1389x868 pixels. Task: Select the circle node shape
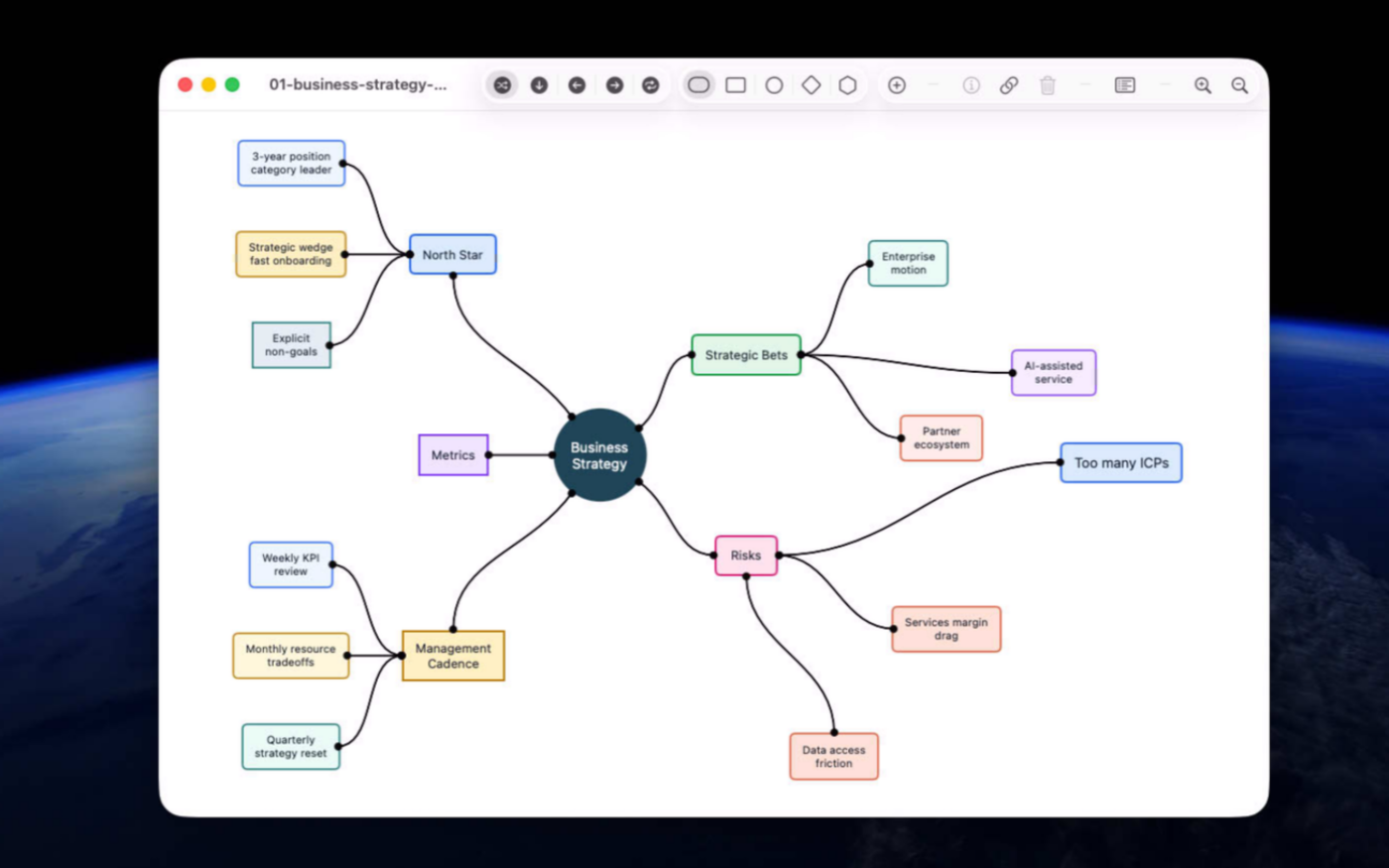774,85
